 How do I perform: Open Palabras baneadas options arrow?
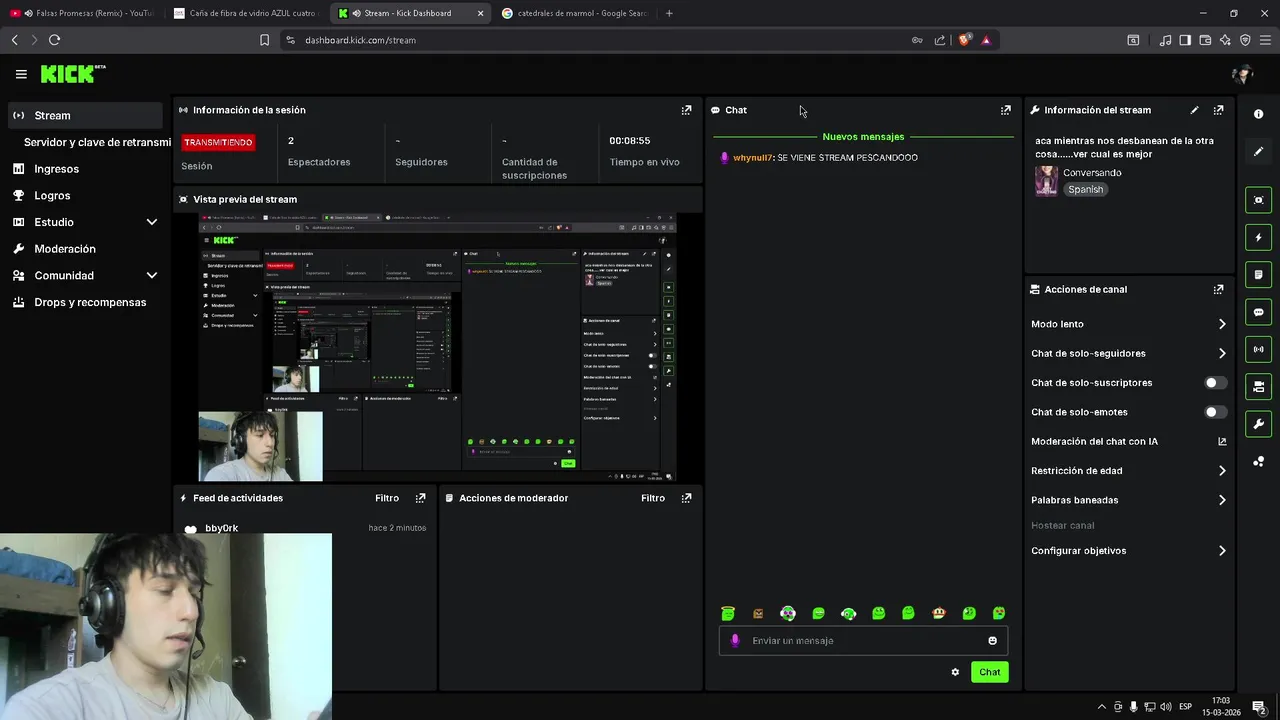(x=1222, y=500)
